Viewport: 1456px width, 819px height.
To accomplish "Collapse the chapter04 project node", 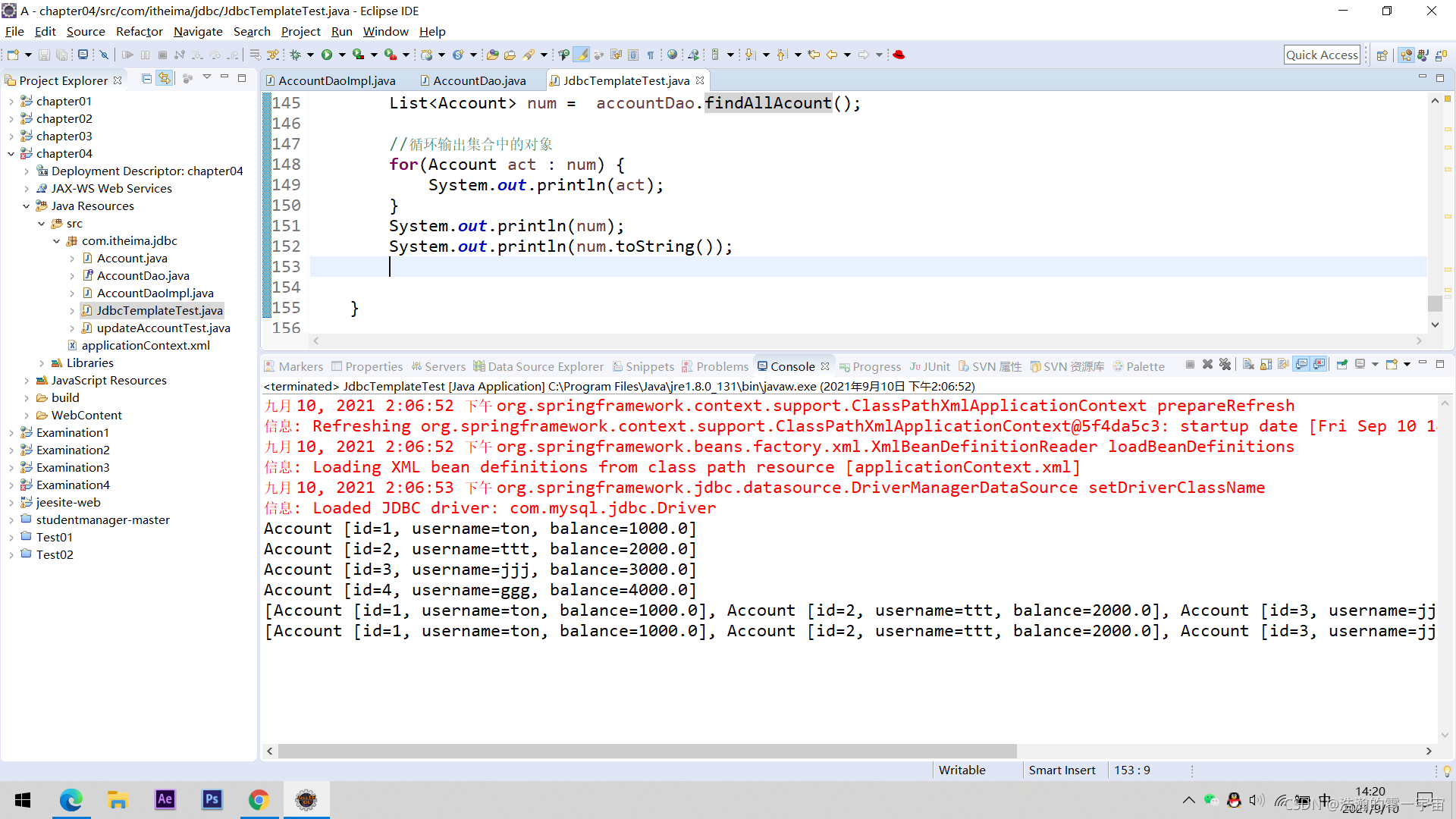I will [11, 154].
